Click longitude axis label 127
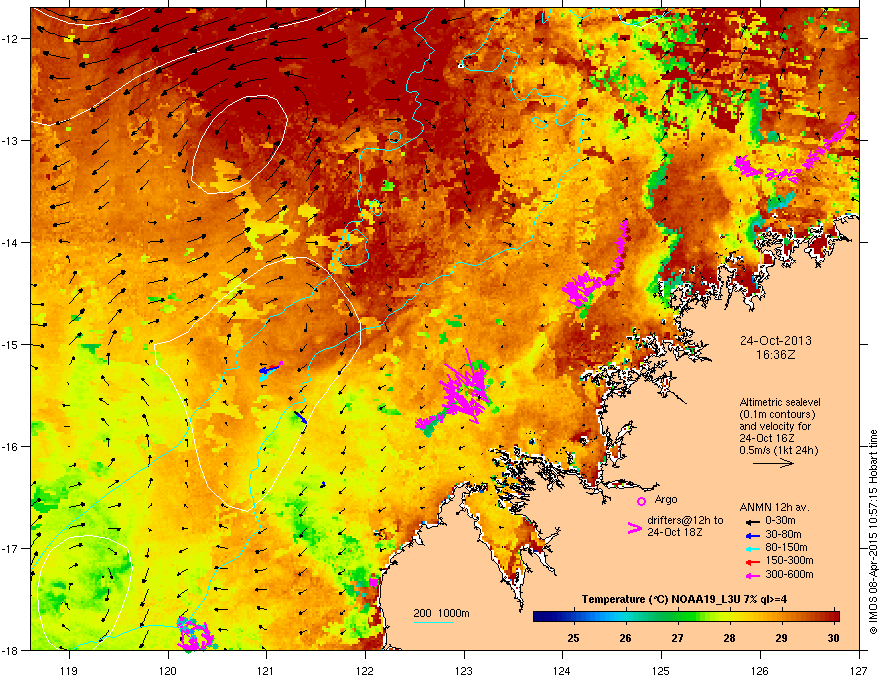Screen dimensions: 880x680 pos(859,670)
